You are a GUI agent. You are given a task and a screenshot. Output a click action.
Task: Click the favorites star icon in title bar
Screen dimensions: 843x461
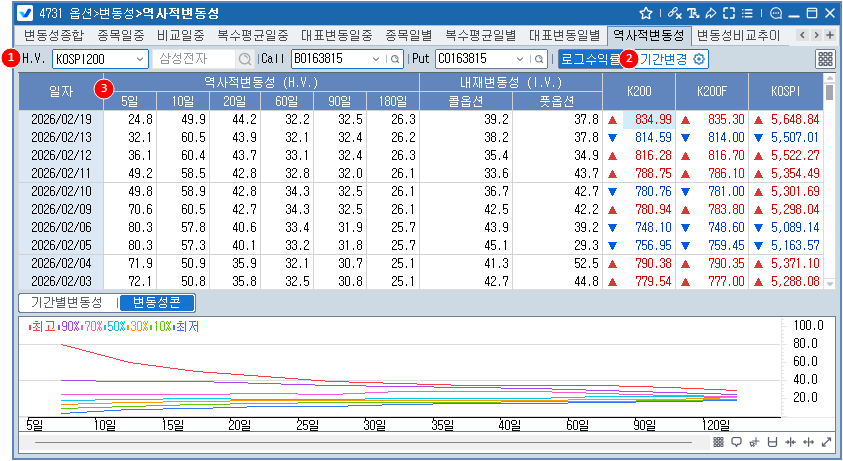click(x=646, y=14)
